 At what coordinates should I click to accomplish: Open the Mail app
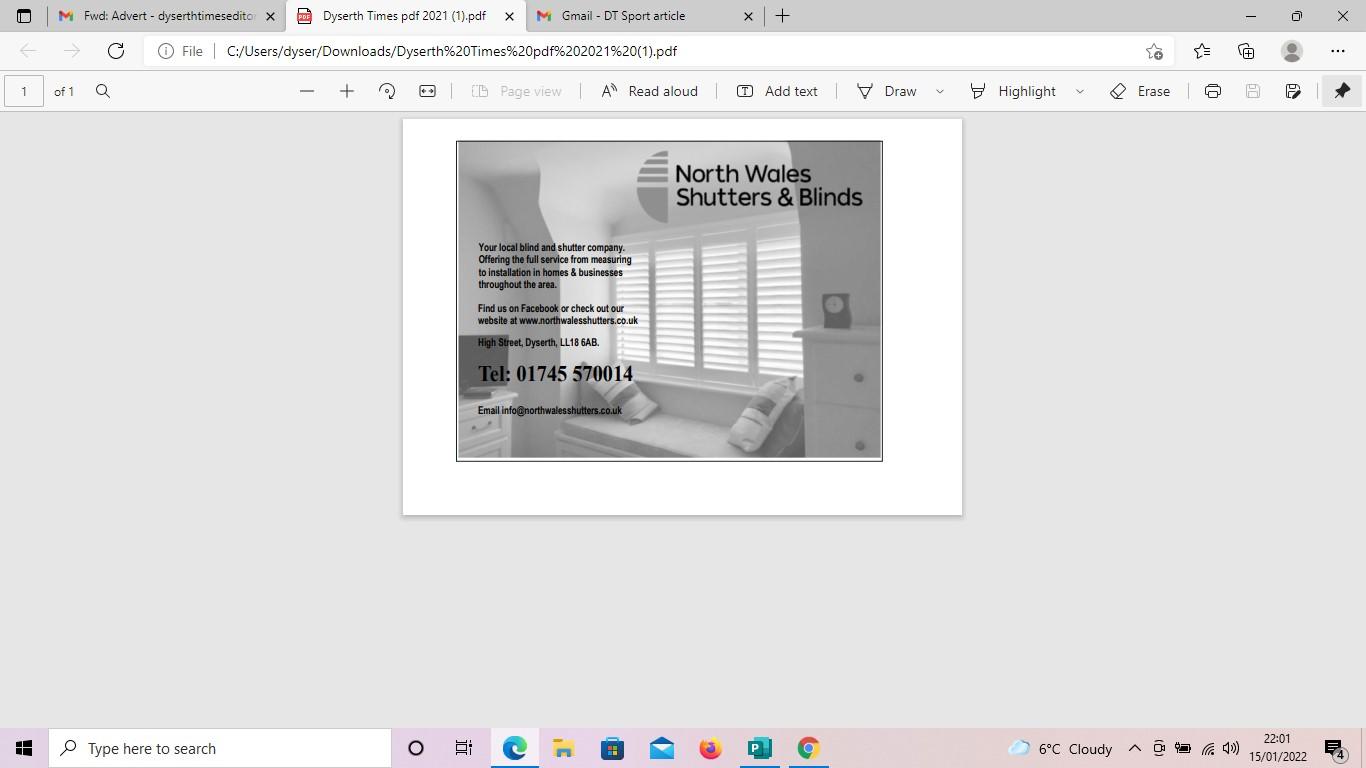(661, 748)
